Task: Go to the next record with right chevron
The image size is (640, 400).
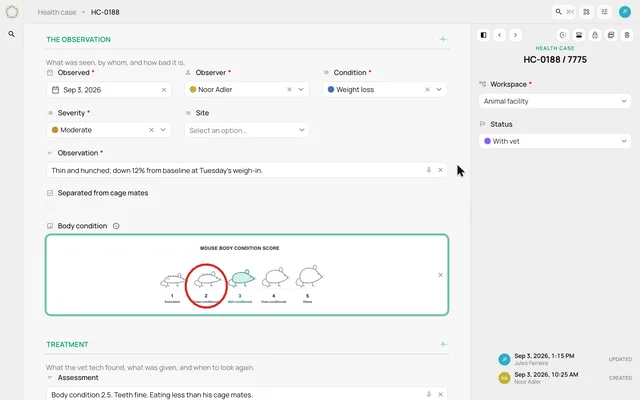Action: tap(515, 35)
